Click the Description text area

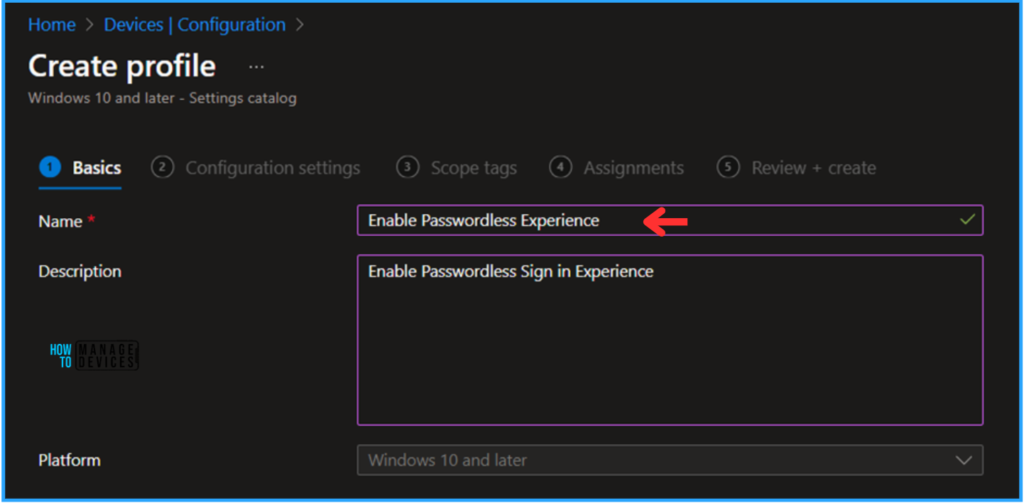pyautogui.click(x=670, y=340)
